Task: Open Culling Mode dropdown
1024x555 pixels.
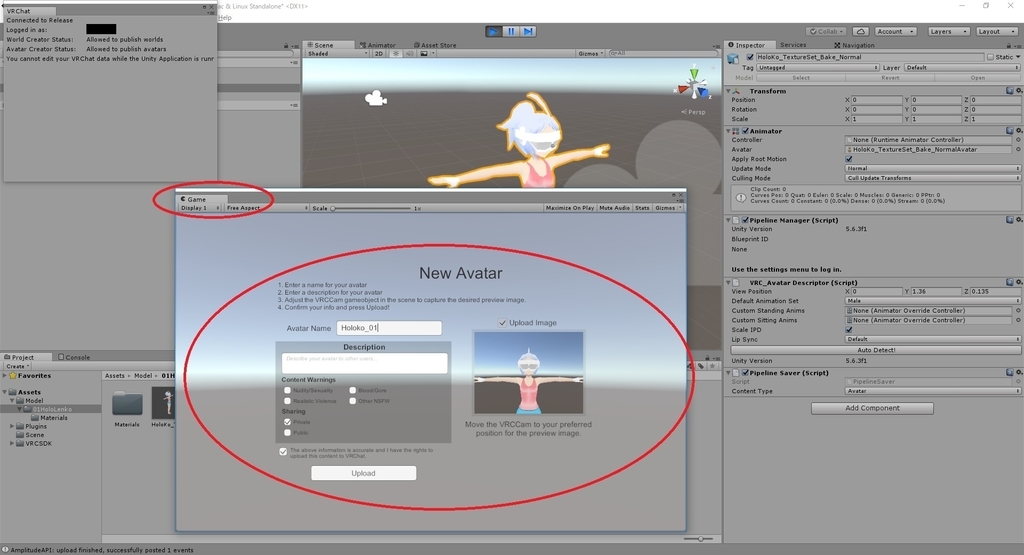Action: [933, 178]
